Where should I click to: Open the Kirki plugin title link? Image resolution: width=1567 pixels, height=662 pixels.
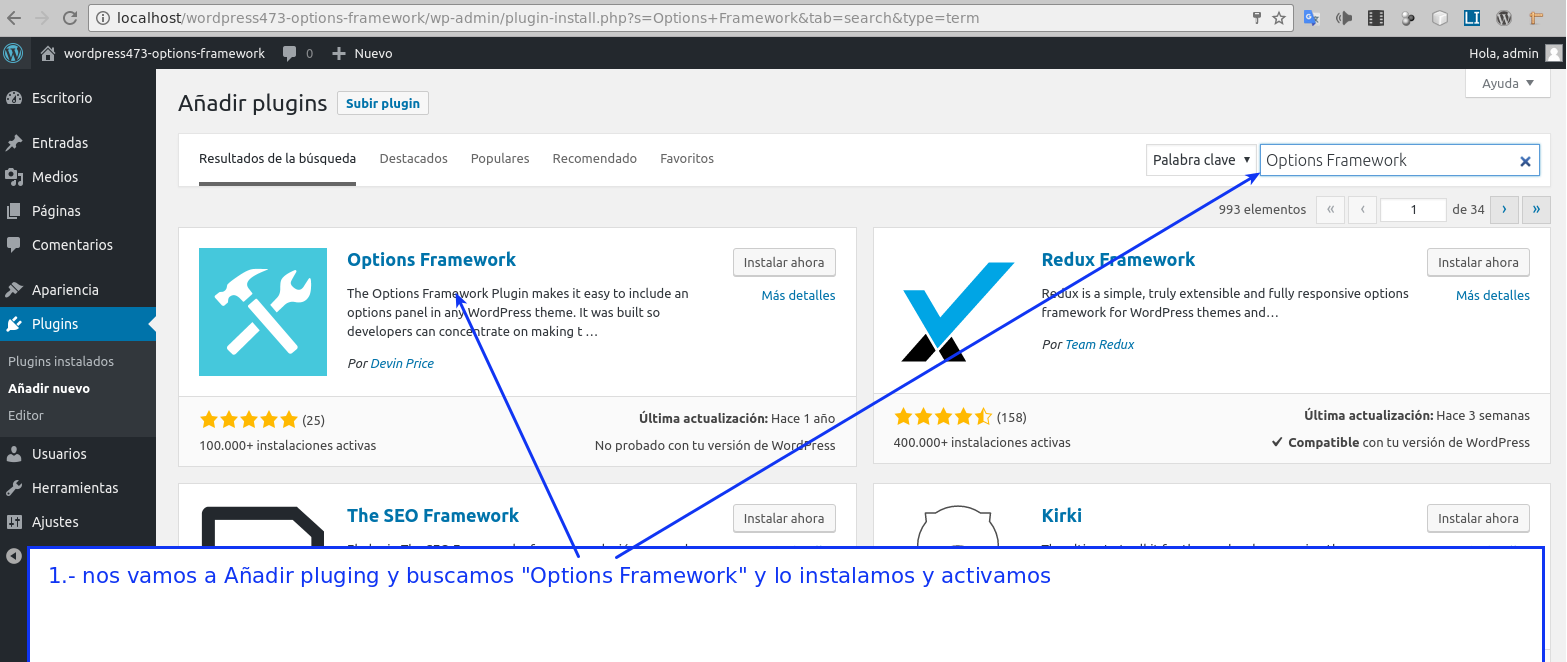pyautogui.click(x=1062, y=515)
